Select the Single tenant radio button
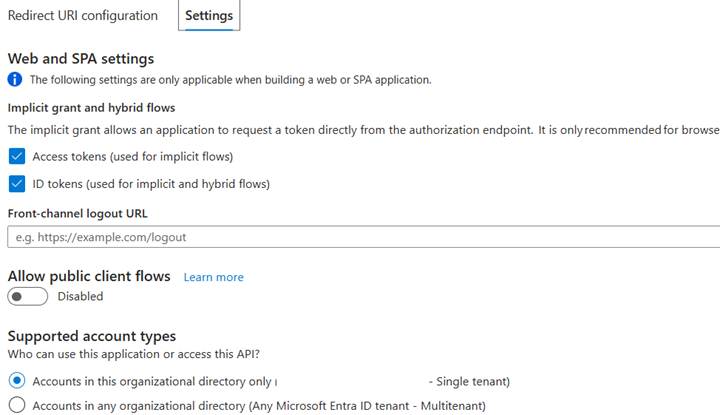720x415 pixels. point(17,381)
